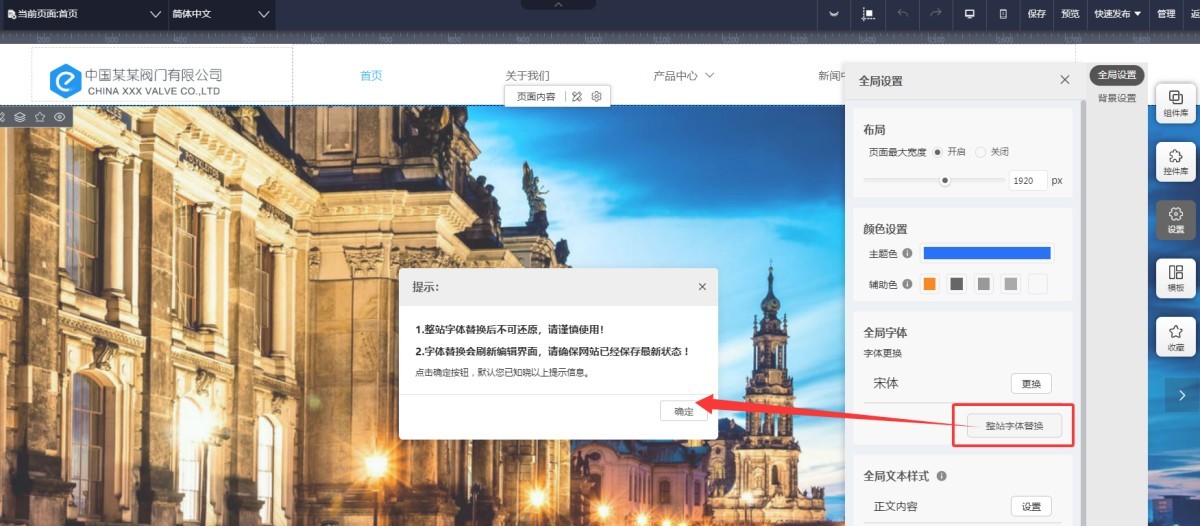Viewport: 1200px width, 526px height.
Task: Click the 1920 width input field
Action: tap(1027, 181)
